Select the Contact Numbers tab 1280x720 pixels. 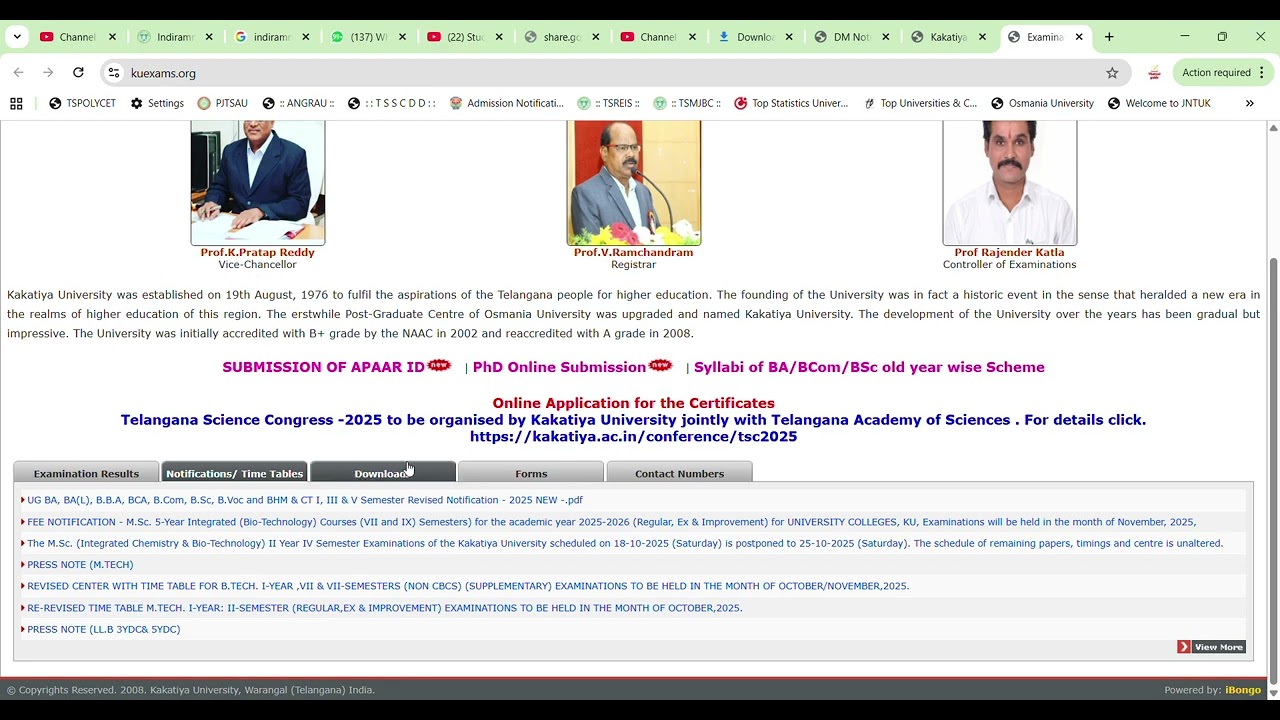point(679,473)
